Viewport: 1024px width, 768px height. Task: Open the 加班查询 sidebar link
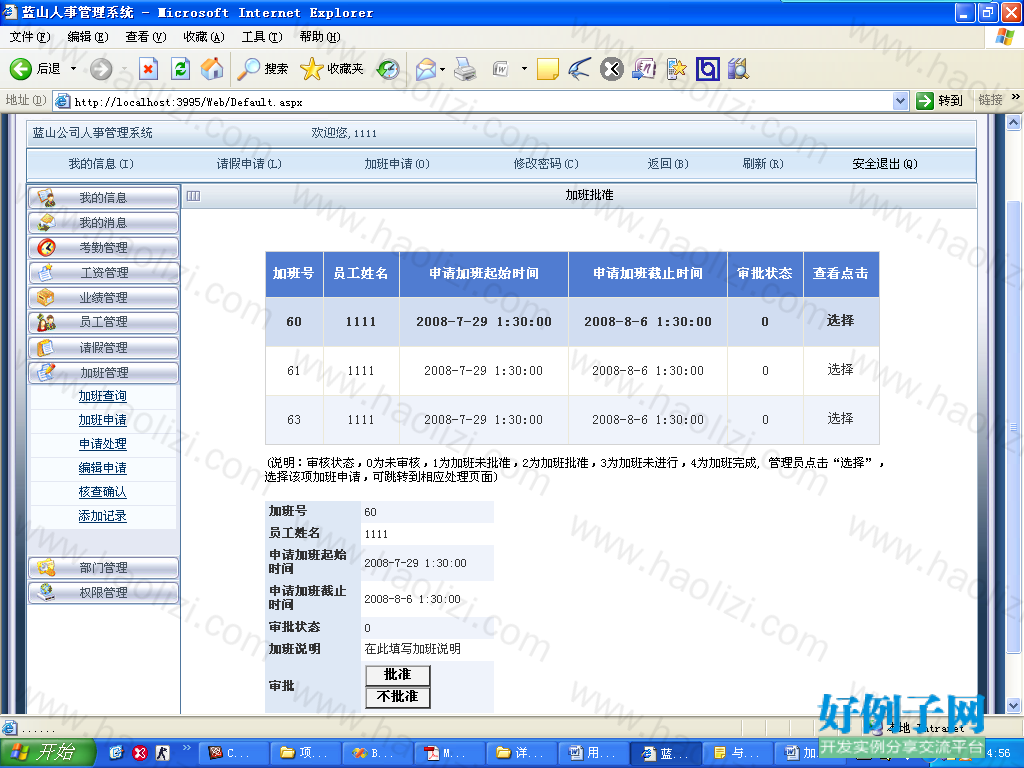tap(103, 396)
